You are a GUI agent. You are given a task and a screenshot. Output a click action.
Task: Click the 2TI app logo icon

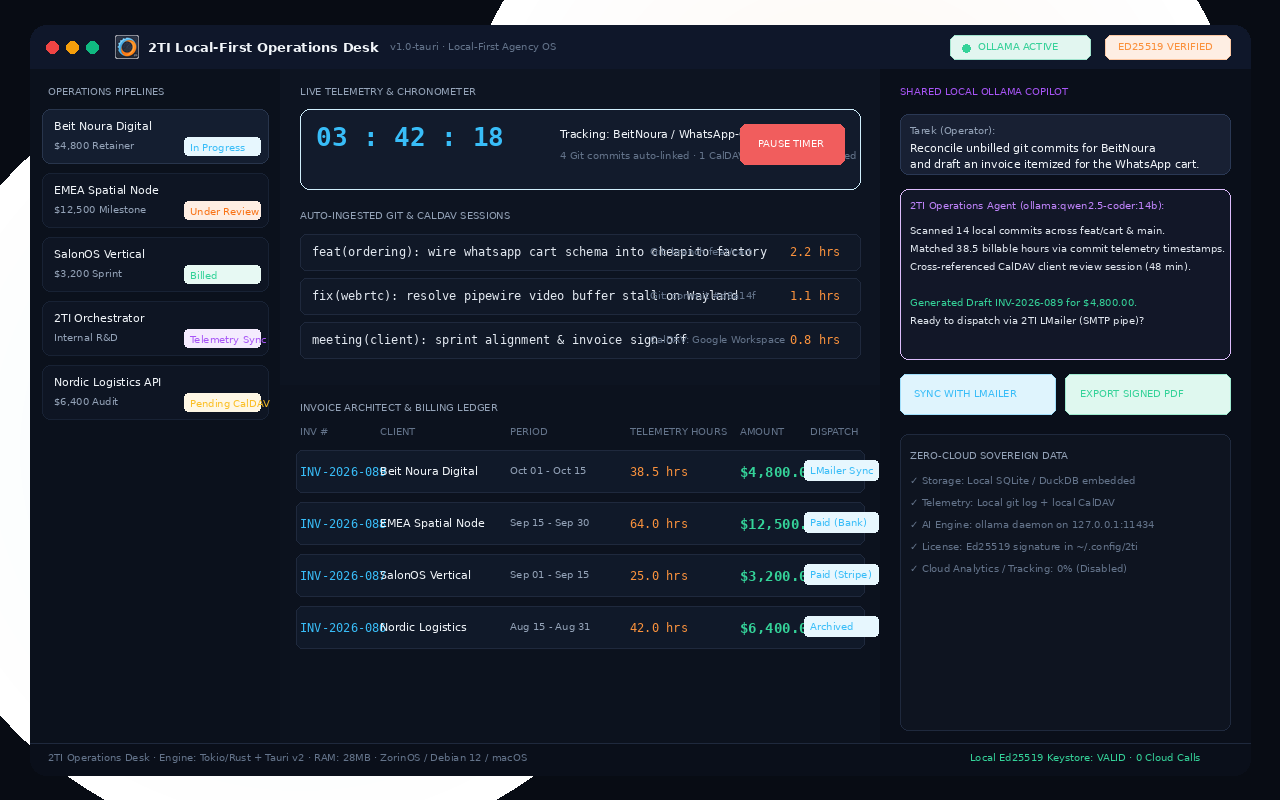pyautogui.click(x=127, y=47)
